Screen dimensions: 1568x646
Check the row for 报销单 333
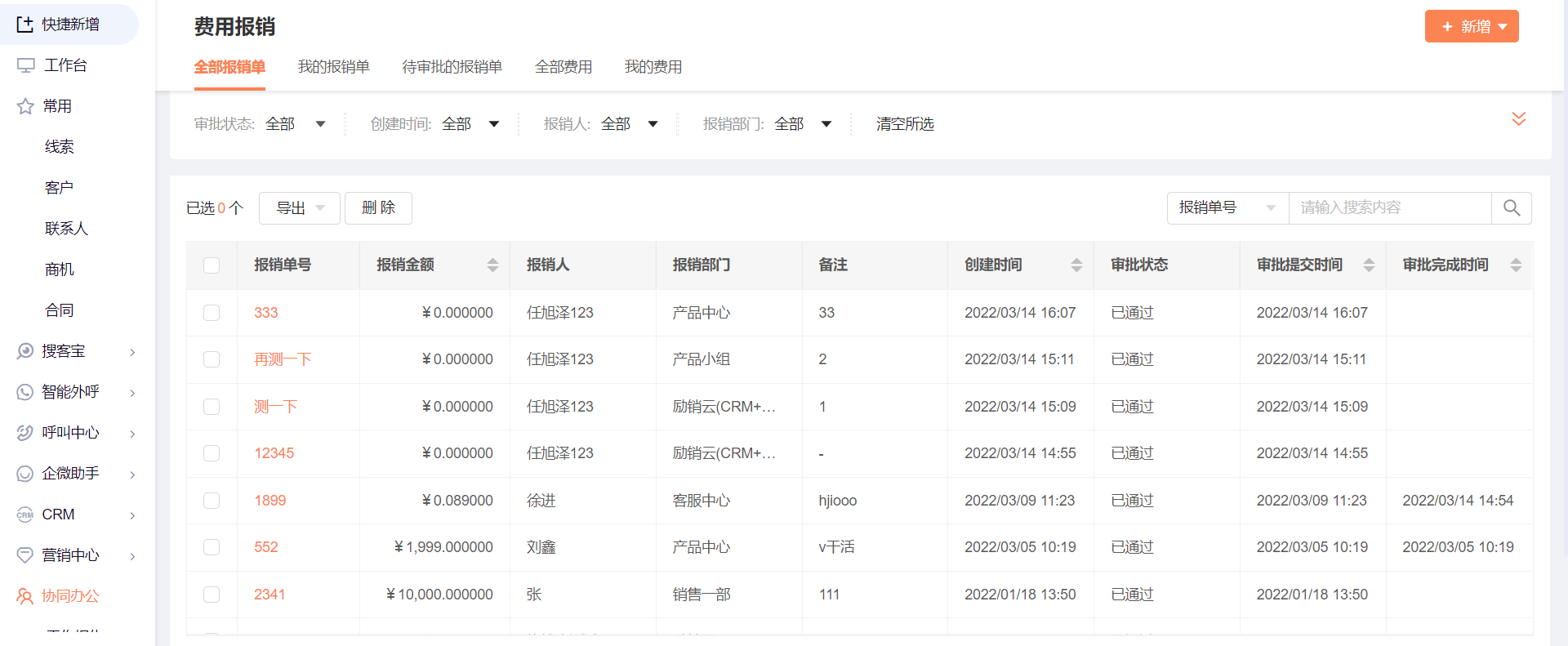(x=212, y=313)
